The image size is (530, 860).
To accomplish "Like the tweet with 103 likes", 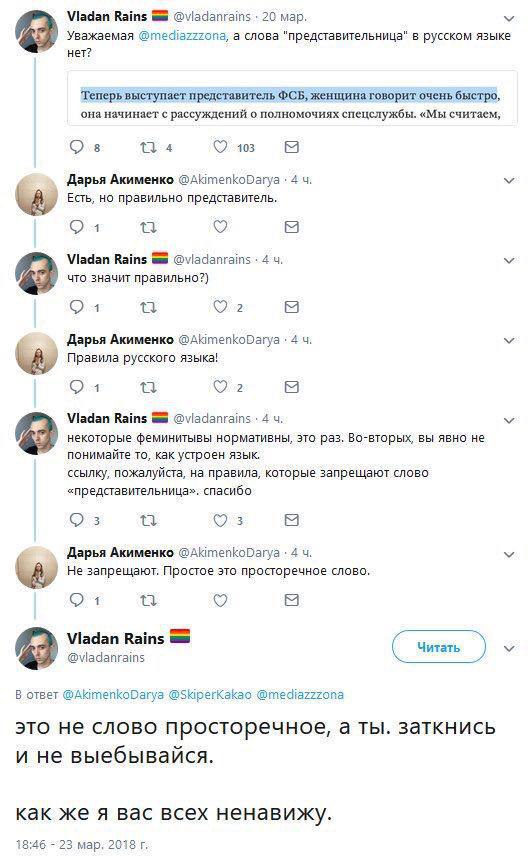I will [220, 146].
